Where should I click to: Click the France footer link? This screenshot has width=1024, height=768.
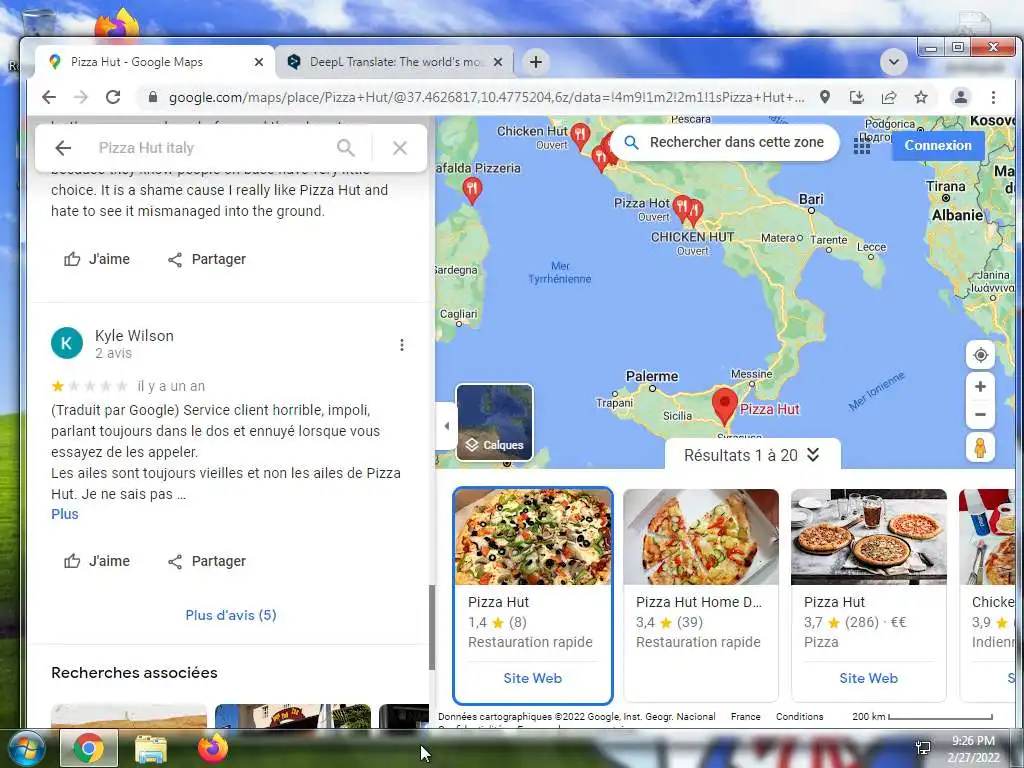(x=745, y=716)
